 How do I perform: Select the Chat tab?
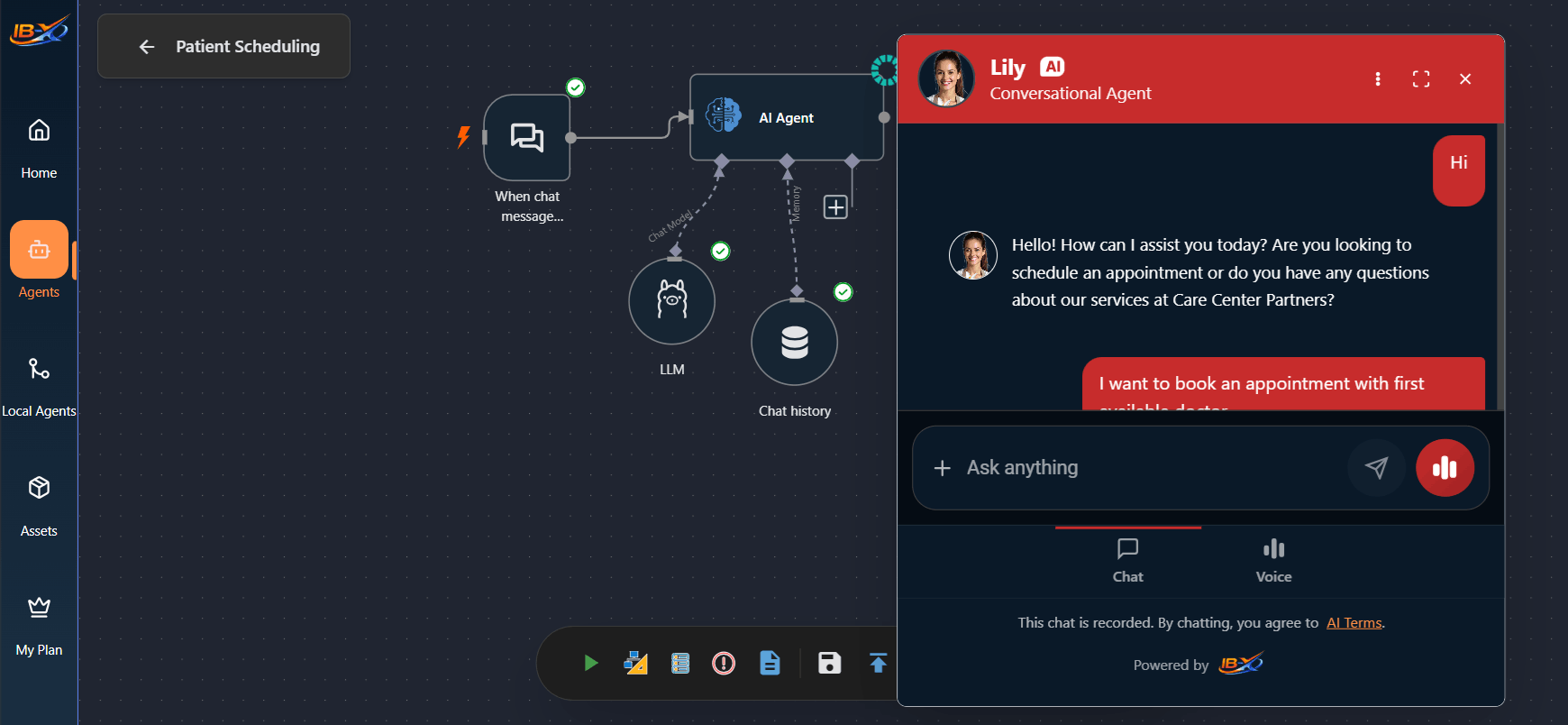[1127, 561]
